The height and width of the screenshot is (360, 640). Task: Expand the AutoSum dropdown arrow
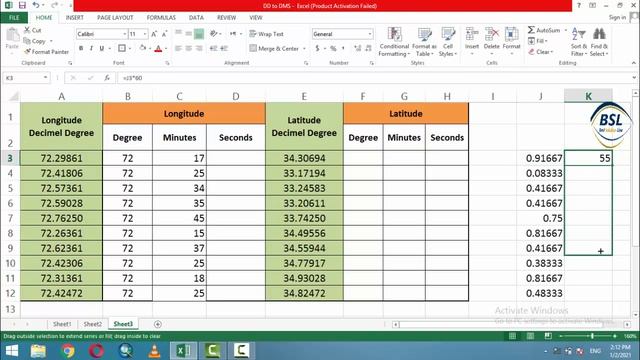565,30
